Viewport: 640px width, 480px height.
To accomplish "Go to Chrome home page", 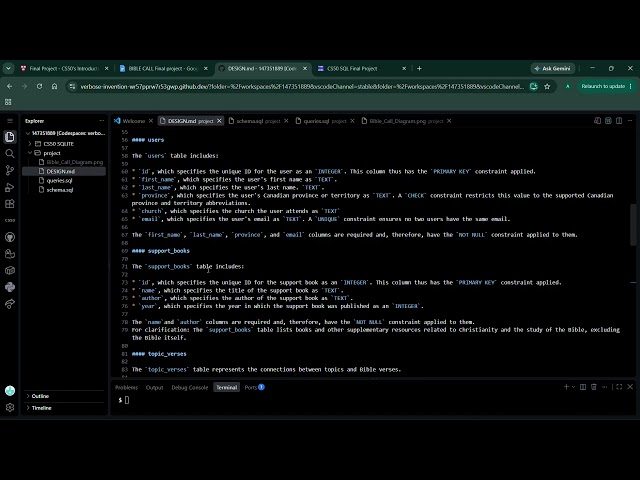I will [54, 87].
